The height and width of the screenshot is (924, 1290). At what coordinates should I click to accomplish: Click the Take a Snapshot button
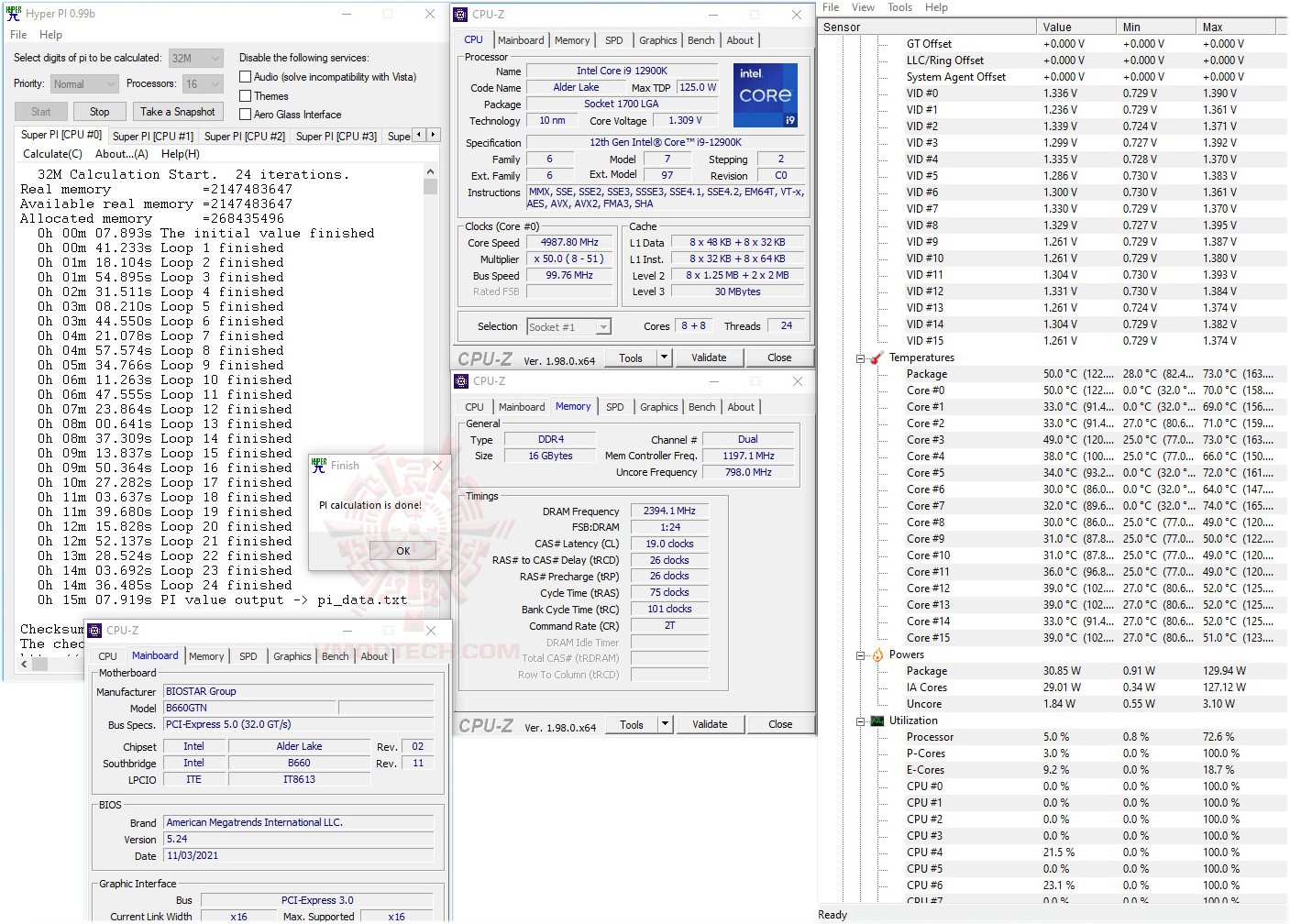(x=178, y=112)
